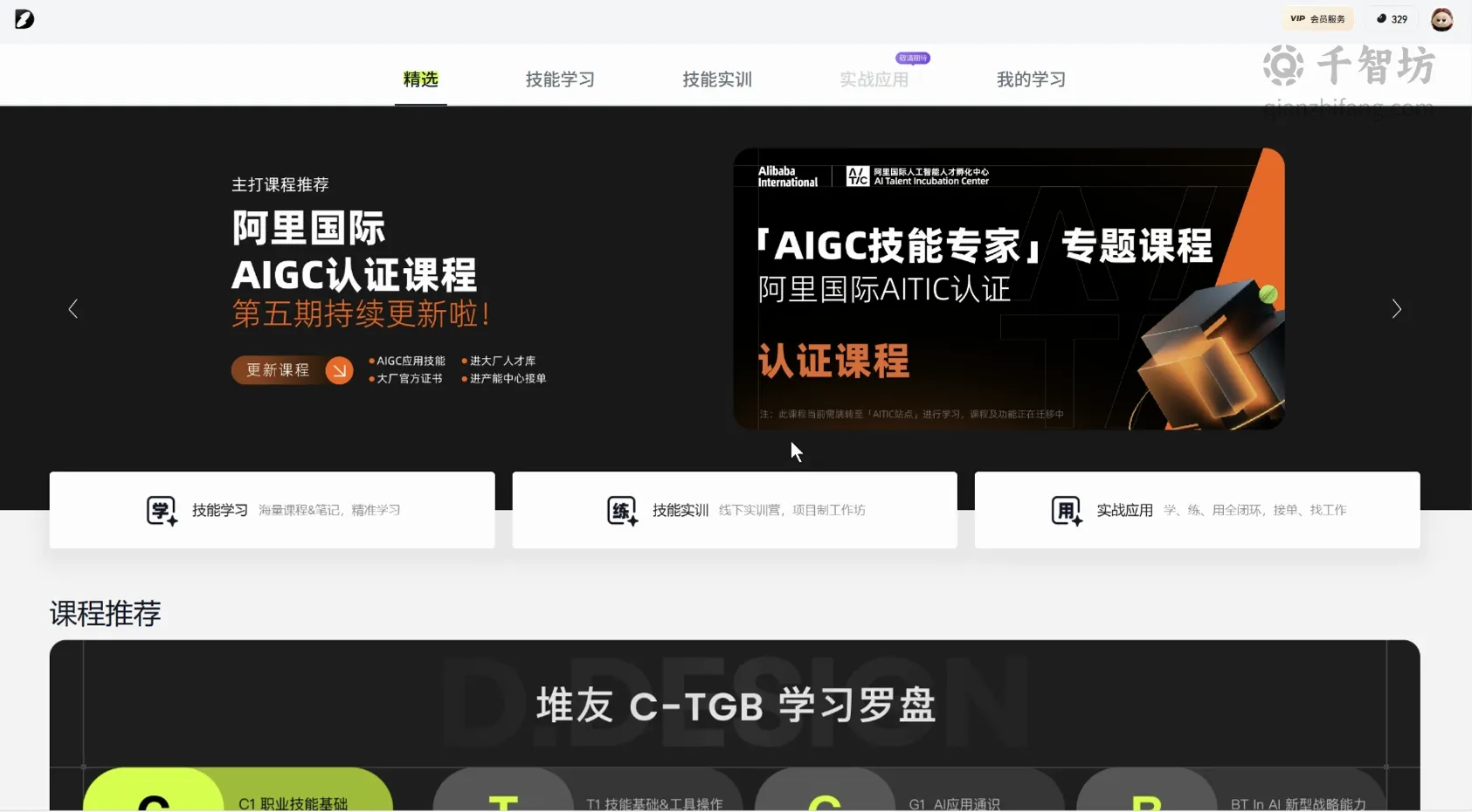
Task: Click the 329 points badge
Action: point(1393,19)
